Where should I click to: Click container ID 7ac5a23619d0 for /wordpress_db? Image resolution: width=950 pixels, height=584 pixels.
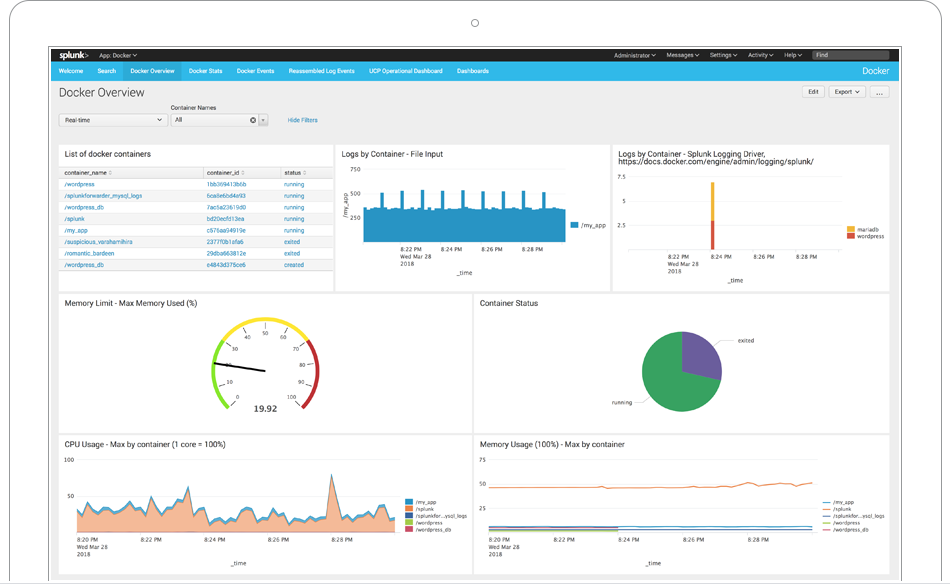click(x=226, y=207)
